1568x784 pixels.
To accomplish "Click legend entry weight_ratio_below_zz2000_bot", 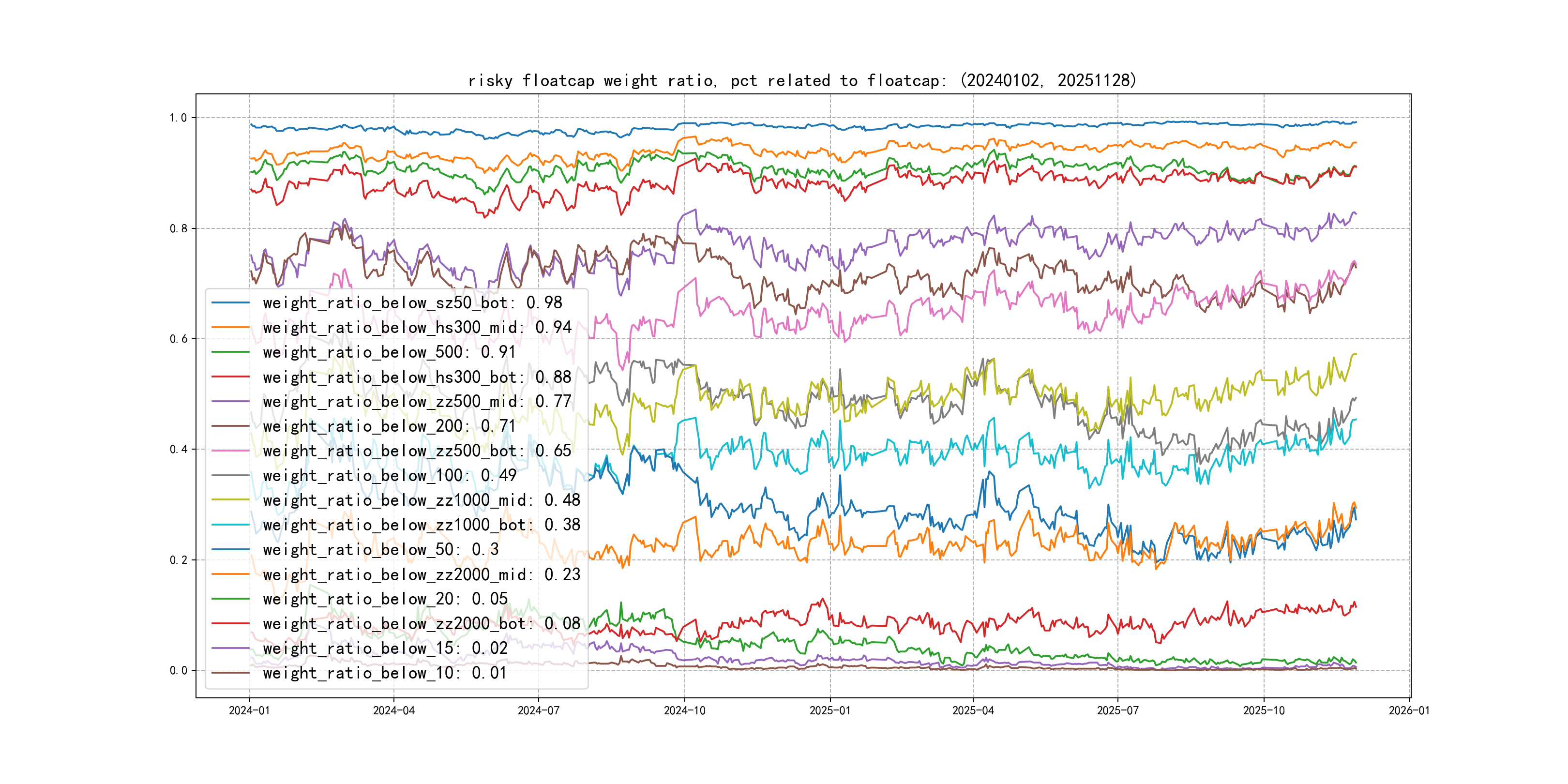I will [x=421, y=623].
